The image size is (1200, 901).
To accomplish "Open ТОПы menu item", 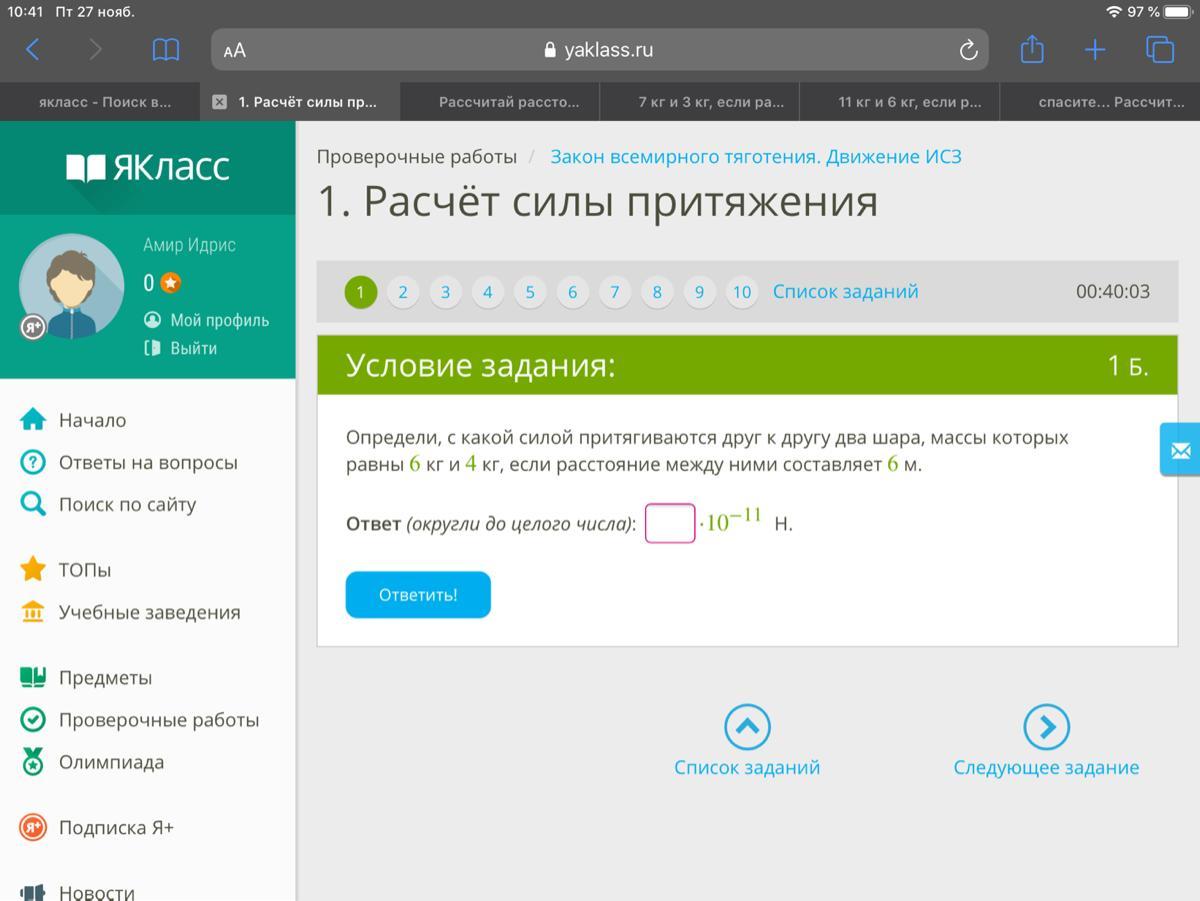I will pos(85,570).
